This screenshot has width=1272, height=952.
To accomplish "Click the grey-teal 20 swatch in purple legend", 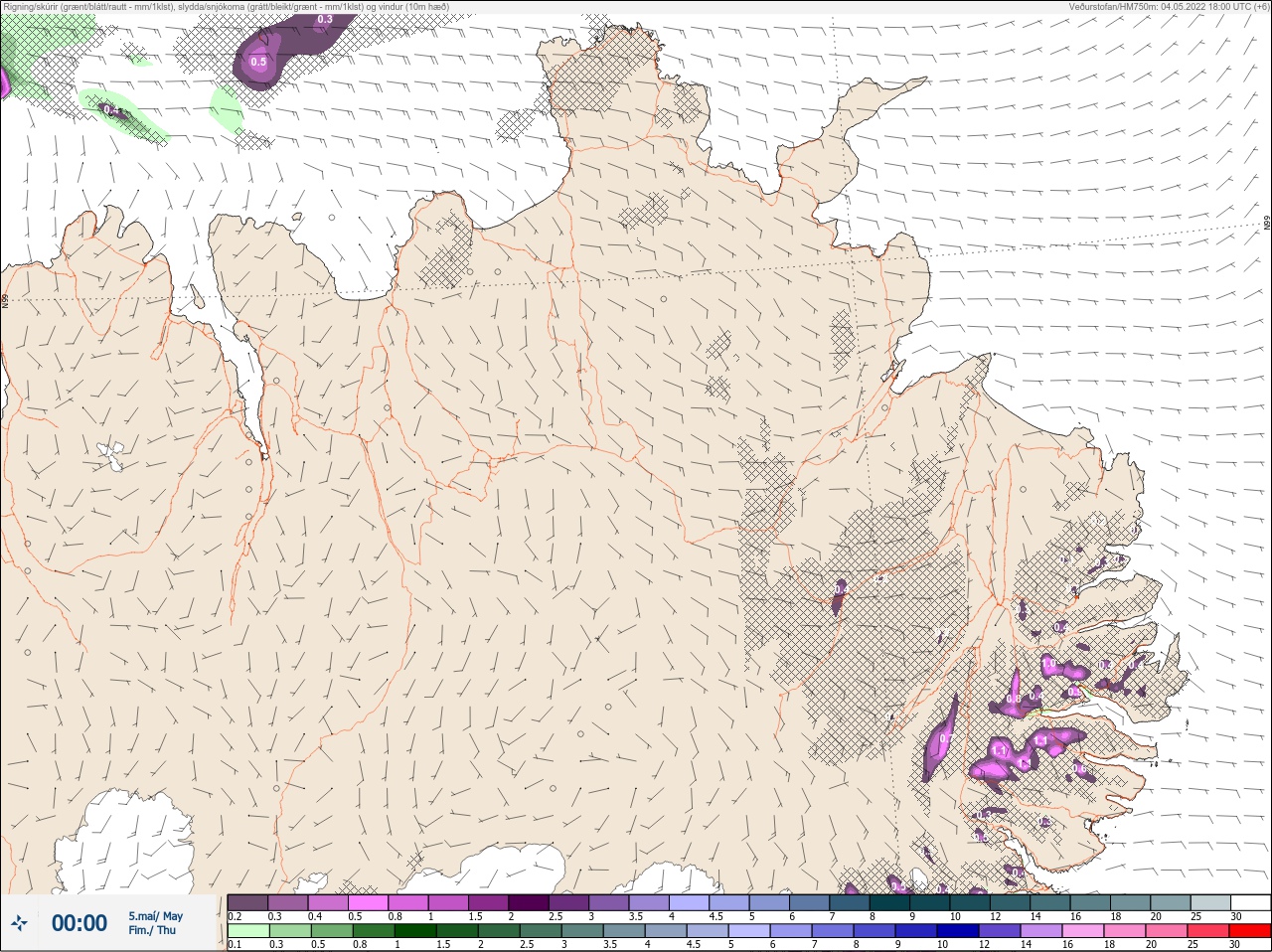I will 1171,902.
